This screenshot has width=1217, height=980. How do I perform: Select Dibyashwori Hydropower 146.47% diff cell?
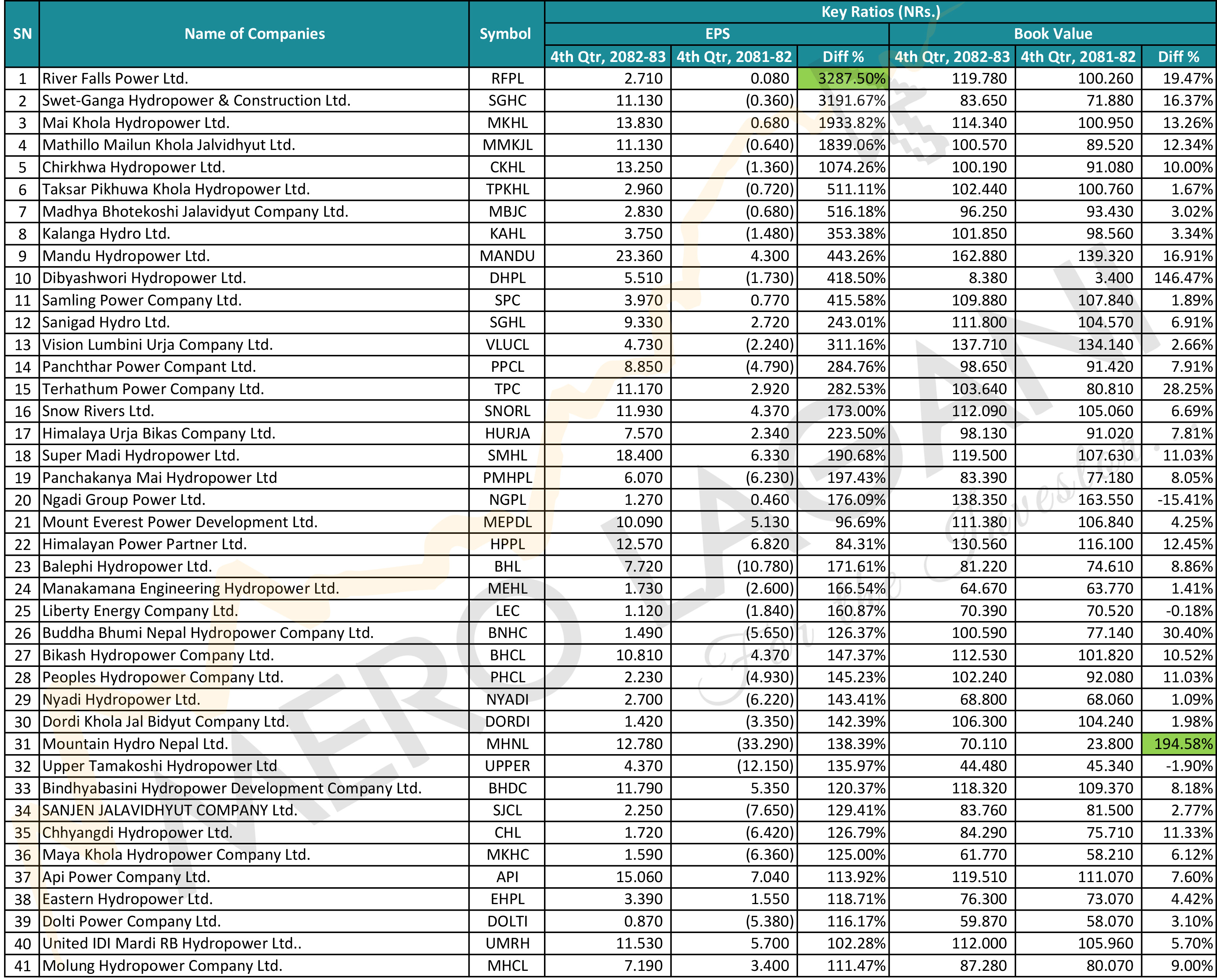(x=1179, y=278)
